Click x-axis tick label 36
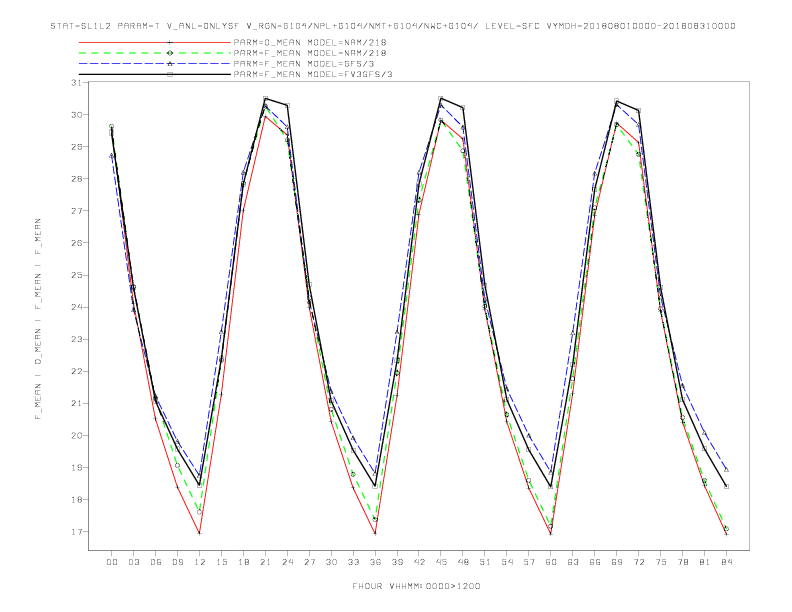This screenshot has height=612, width=792. coord(375,562)
